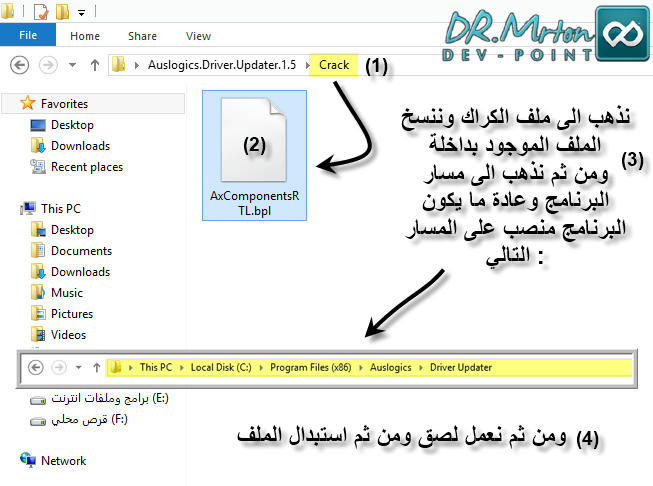Go back using the lower address bar arrow
Screen dimensions: 653x486
pos(35,367)
